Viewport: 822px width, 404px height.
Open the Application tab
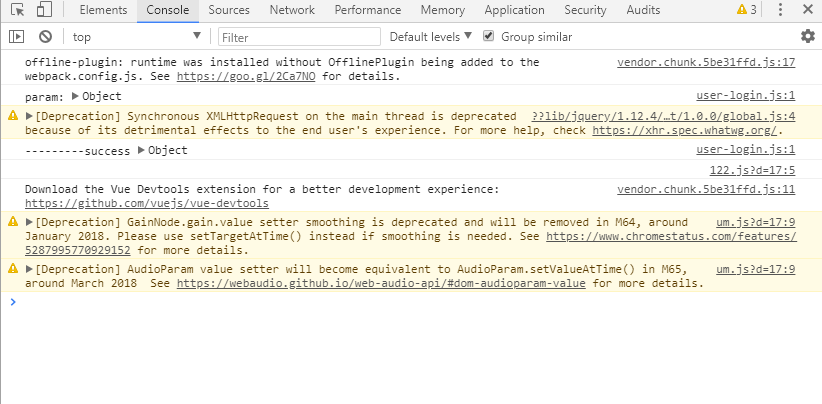515,10
